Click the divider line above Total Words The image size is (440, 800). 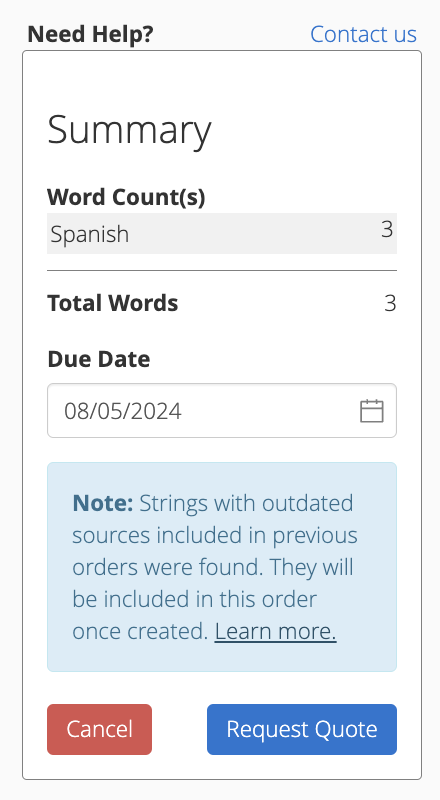(222, 270)
